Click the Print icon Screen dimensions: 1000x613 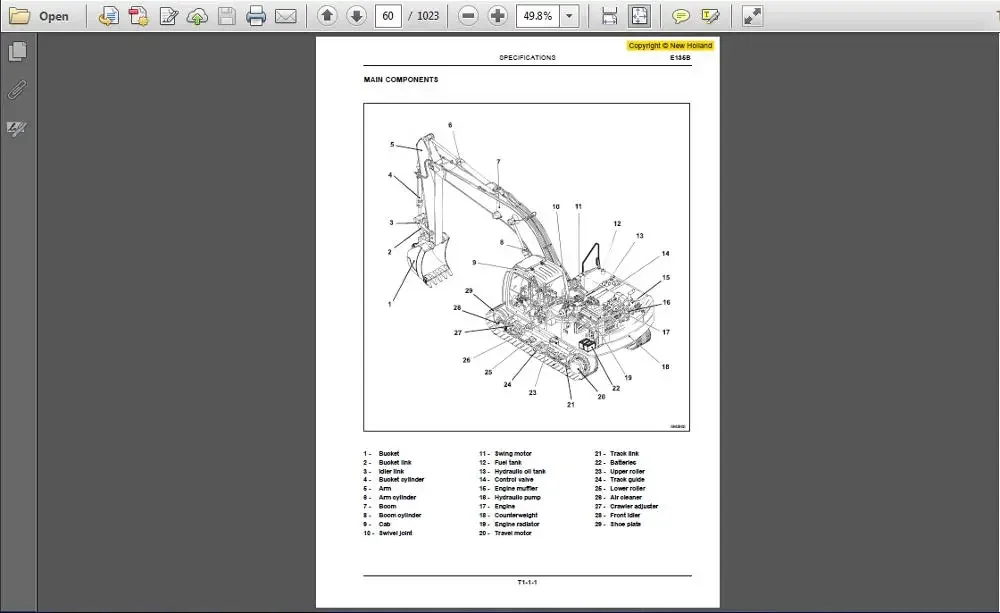[256, 15]
